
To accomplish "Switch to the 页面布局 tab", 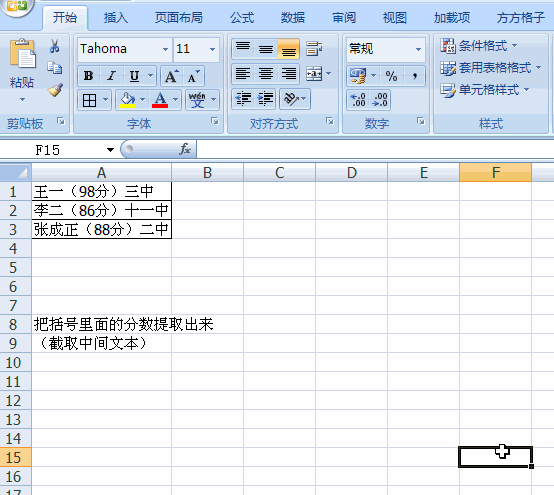I will tap(179, 18).
